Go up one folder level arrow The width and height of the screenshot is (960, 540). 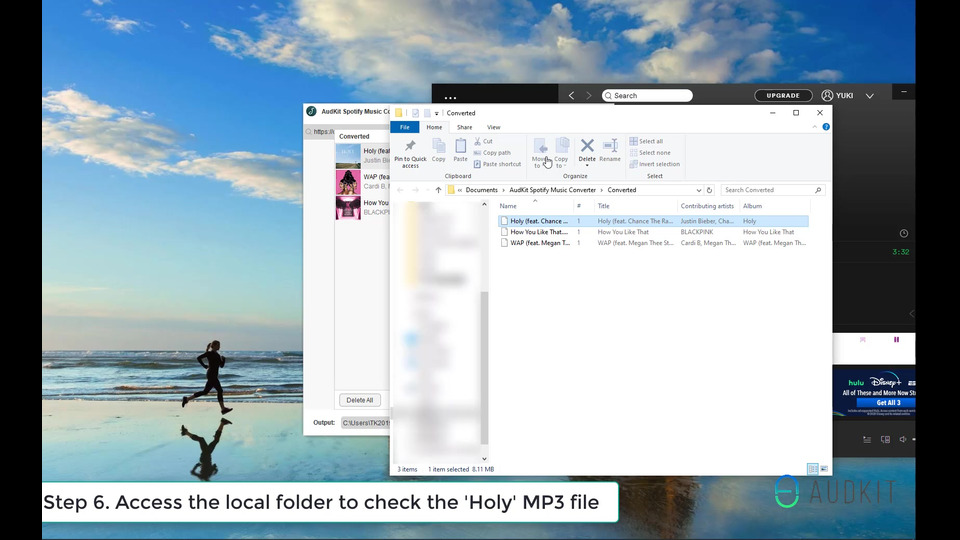pos(438,190)
